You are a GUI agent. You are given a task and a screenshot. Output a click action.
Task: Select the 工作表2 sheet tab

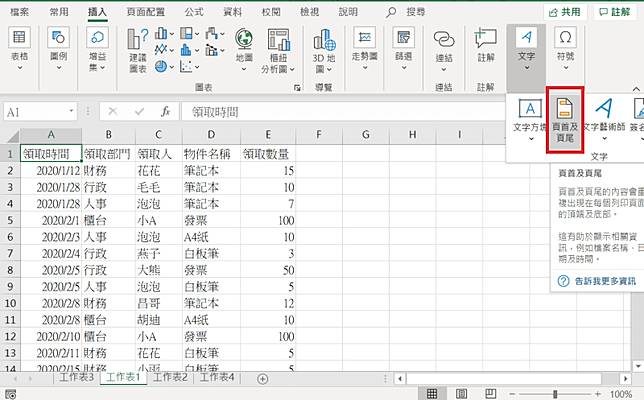170,377
